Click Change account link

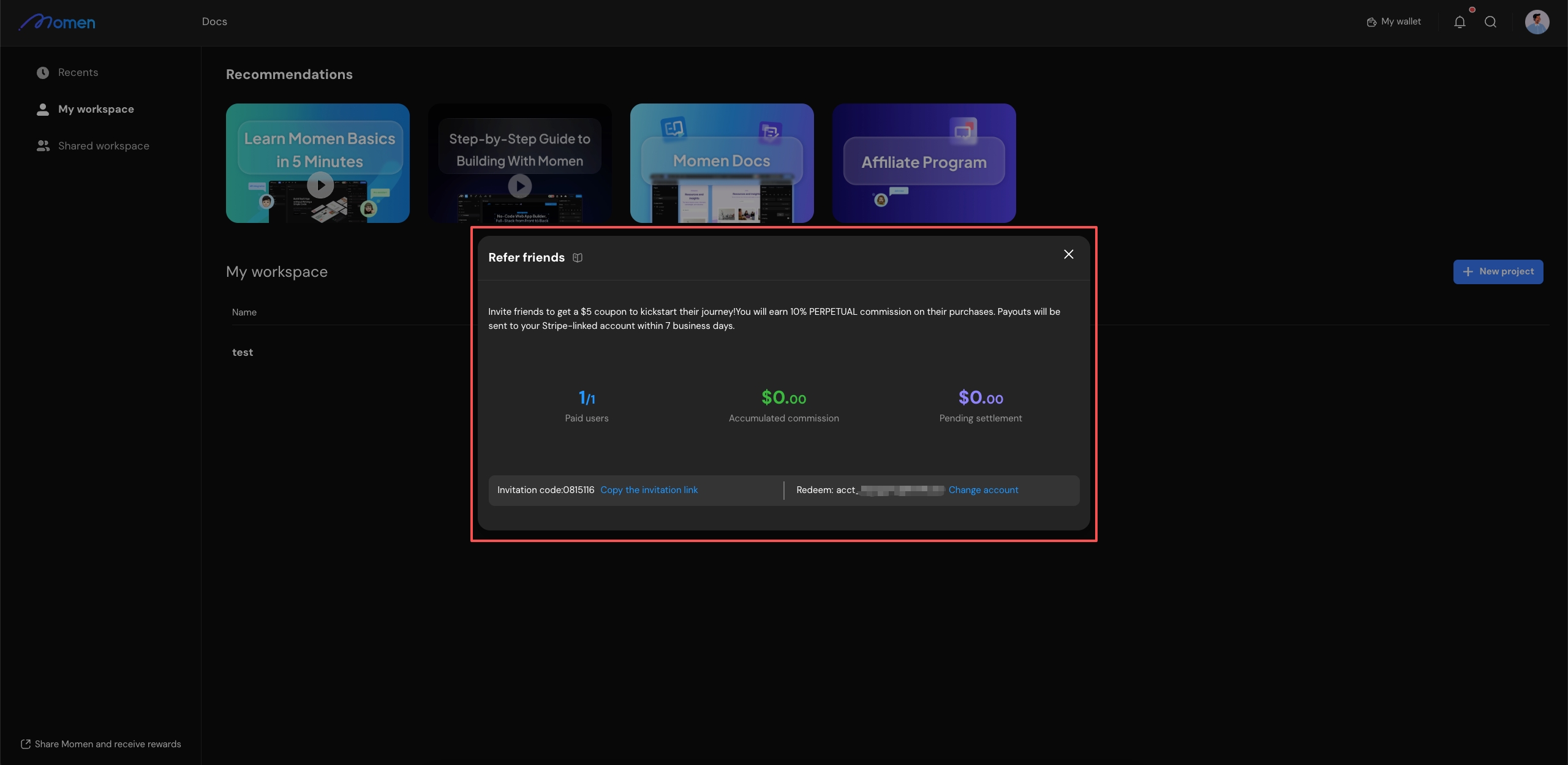983,490
